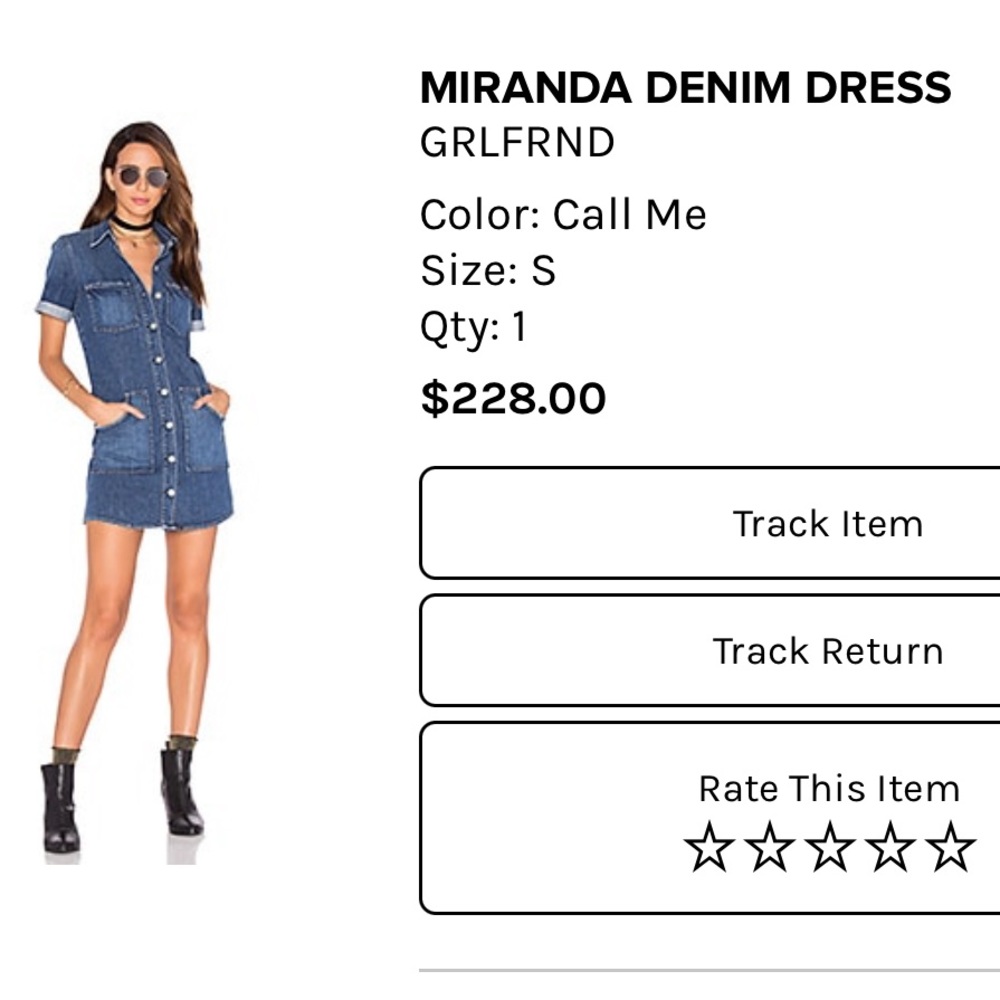This screenshot has height=1000, width=1000.
Task: Click the Color: Call Me label
Action: click(563, 213)
